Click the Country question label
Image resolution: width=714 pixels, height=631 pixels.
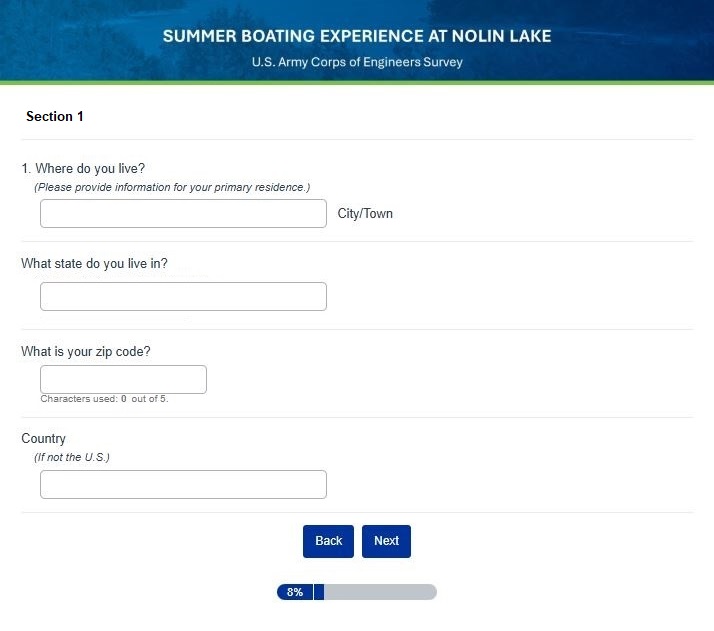(x=43, y=438)
